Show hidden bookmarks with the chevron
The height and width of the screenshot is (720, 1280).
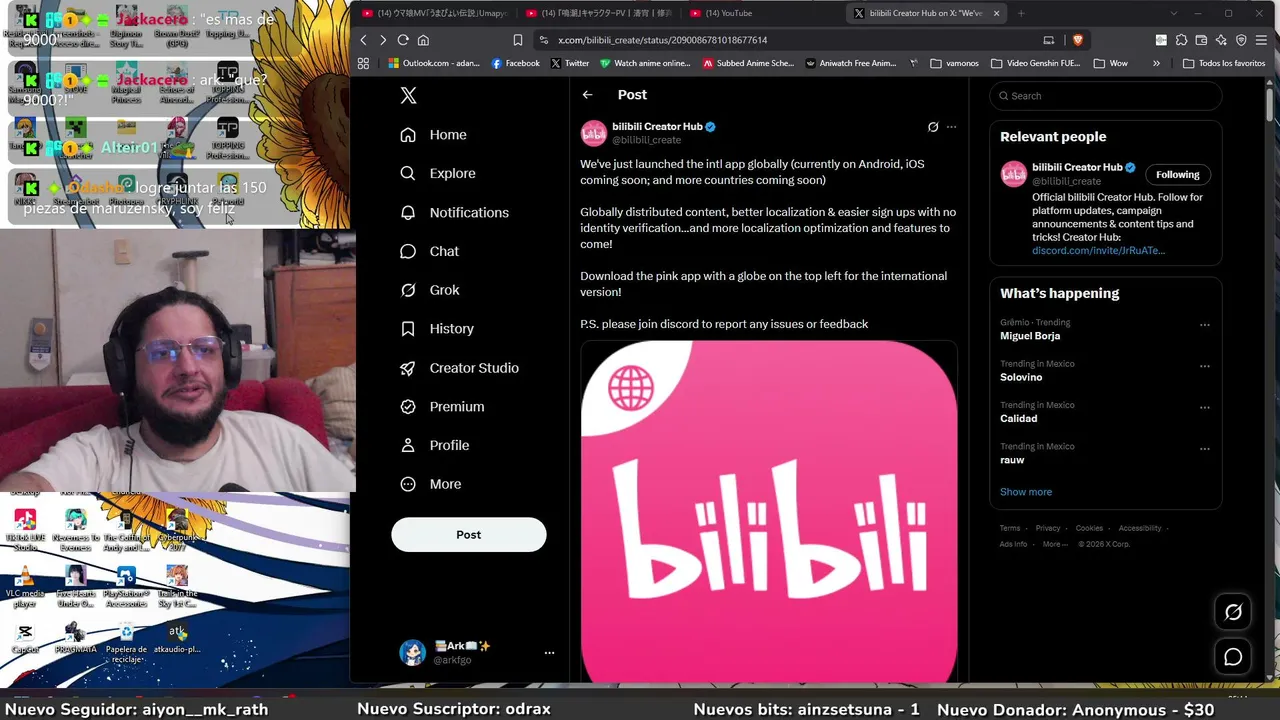[x=1156, y=63]
